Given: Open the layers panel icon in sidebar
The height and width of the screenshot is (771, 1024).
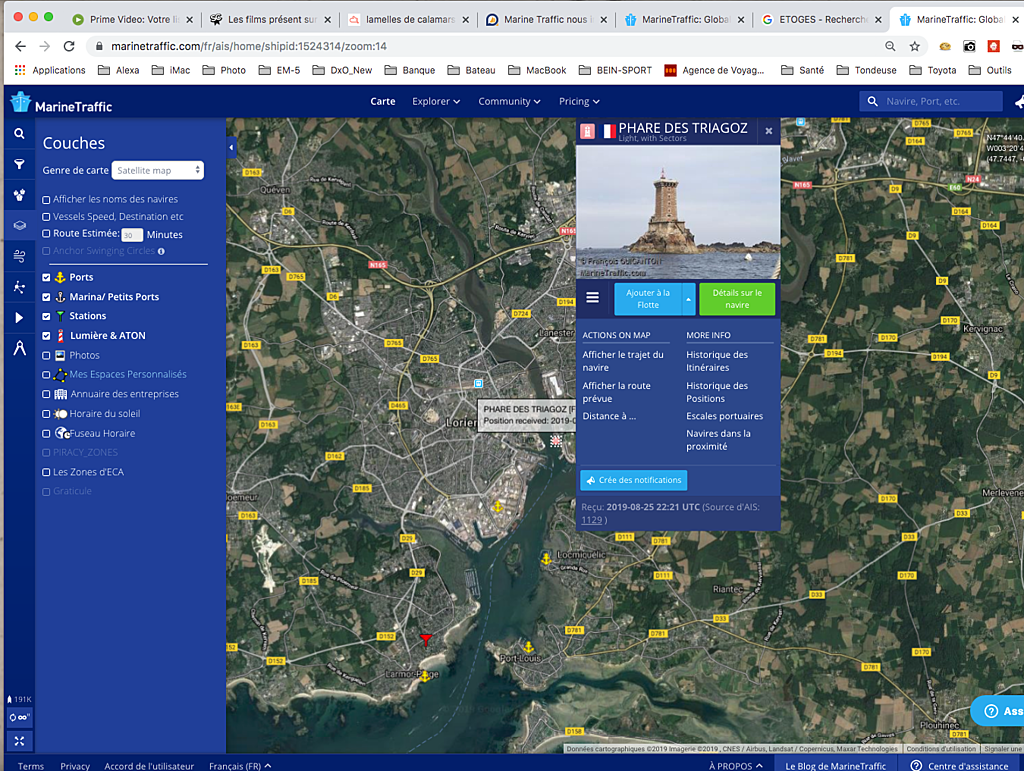Looking at the screenshot, I should pos(20,225).
